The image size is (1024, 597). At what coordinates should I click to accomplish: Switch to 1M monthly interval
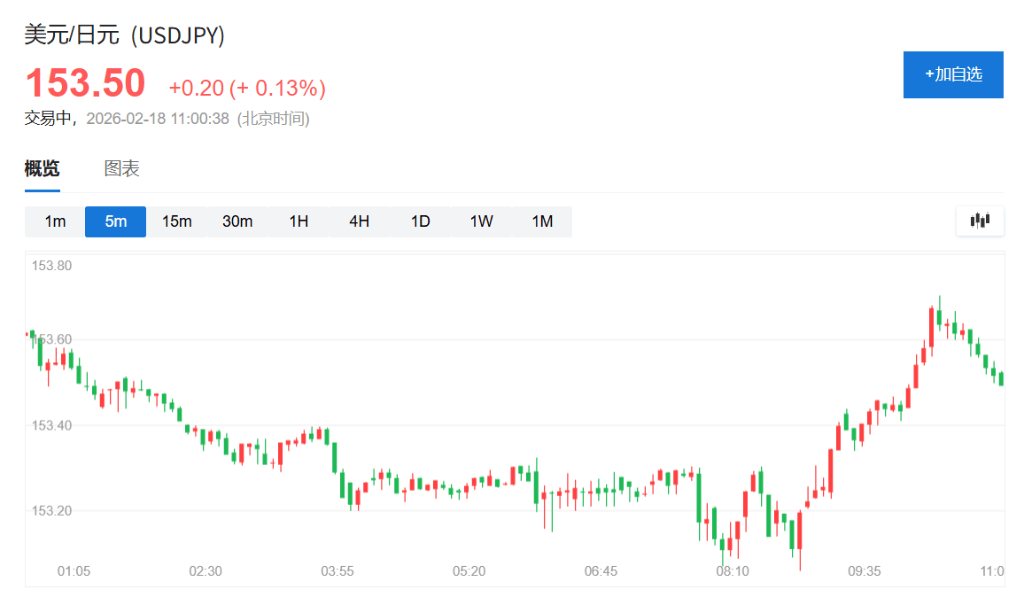[x=542, y=221]
